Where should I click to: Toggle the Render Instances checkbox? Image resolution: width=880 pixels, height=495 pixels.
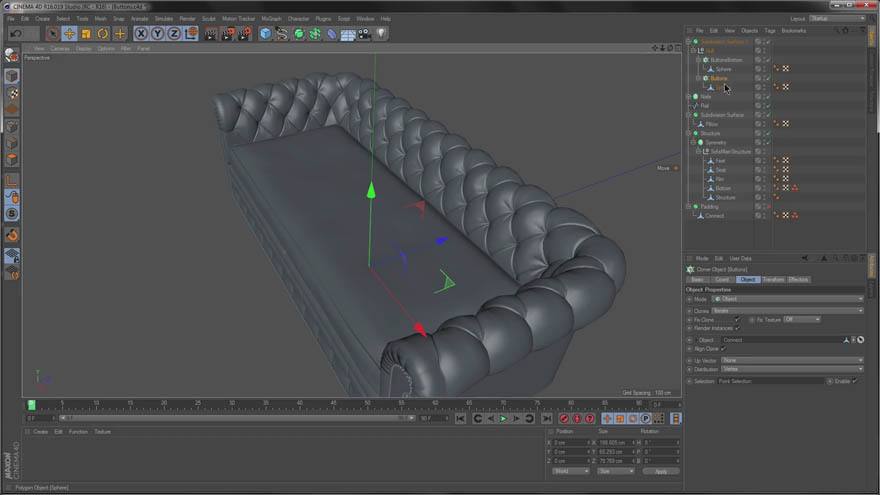(x=737, y=328)
